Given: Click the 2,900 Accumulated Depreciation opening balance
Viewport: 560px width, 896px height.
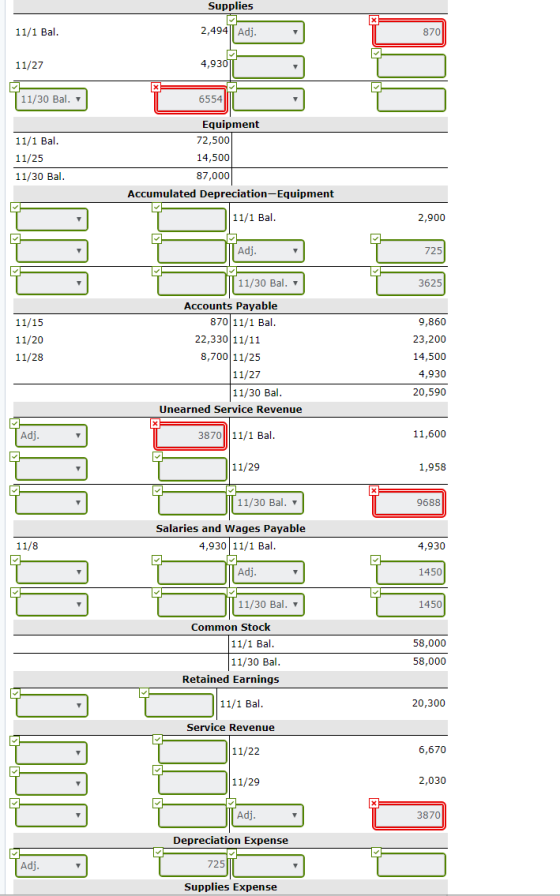Looking at the screenshot, I should tap(431, 218).
